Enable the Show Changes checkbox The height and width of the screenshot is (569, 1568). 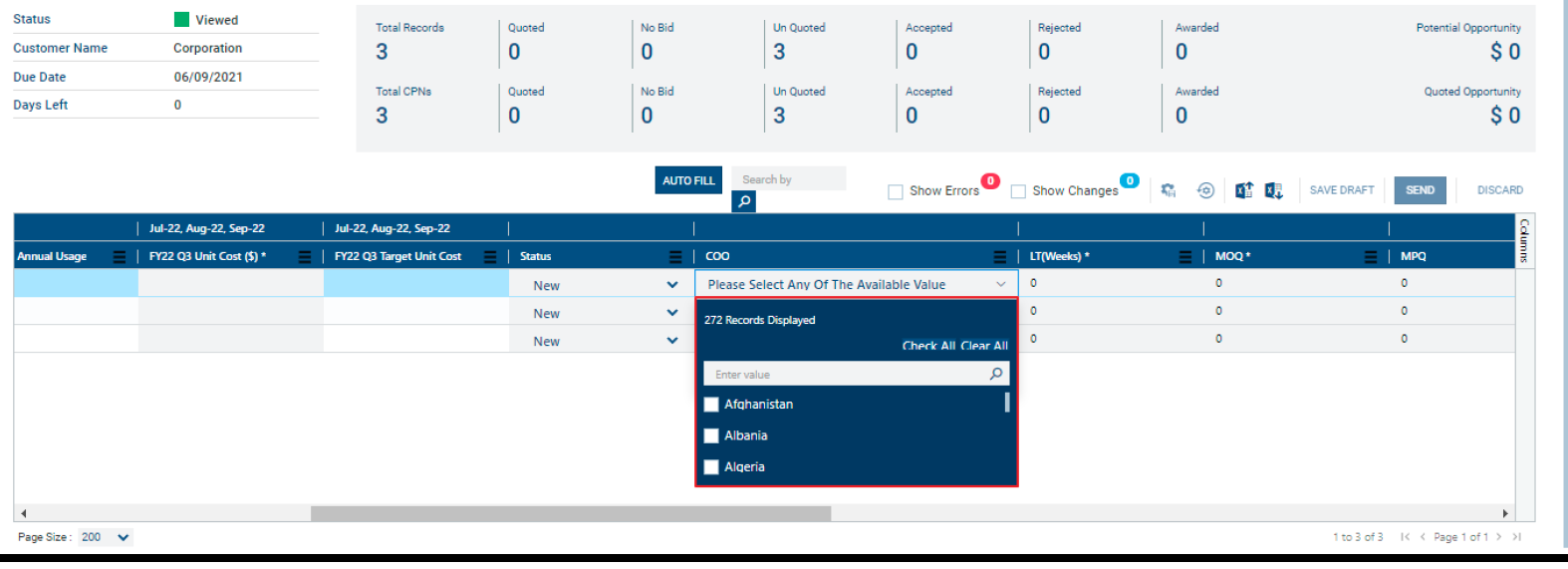[x=1018, y=191]
